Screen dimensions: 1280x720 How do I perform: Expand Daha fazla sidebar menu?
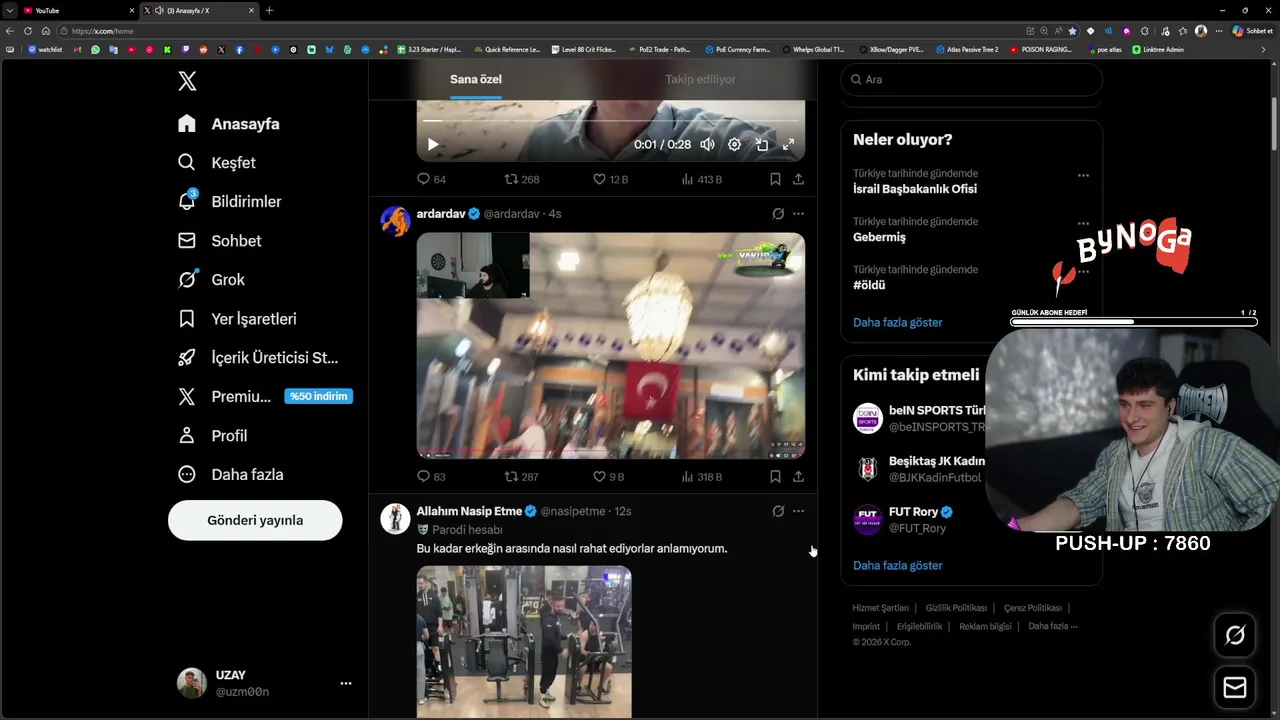[x=230, y=475]
